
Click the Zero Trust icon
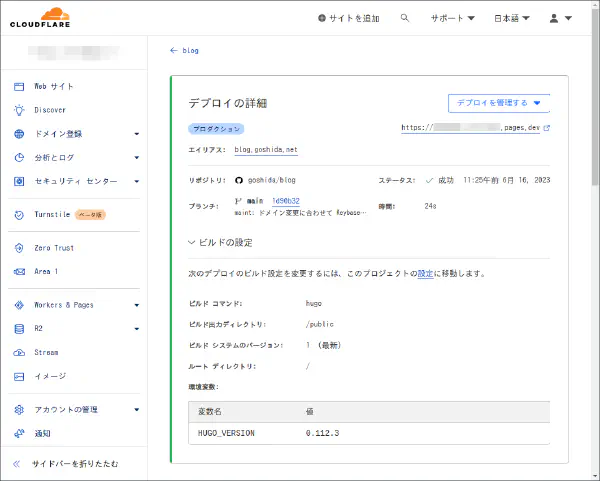click(19, 248)
